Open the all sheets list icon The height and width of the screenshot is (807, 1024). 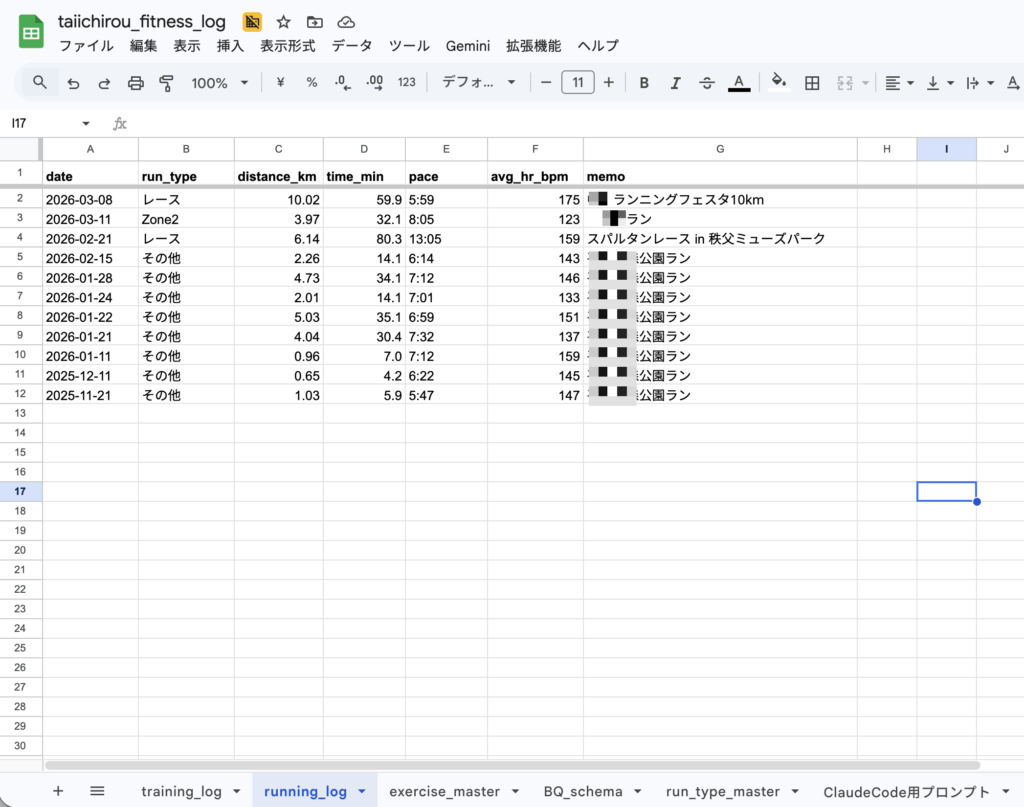tap(97, 791)
